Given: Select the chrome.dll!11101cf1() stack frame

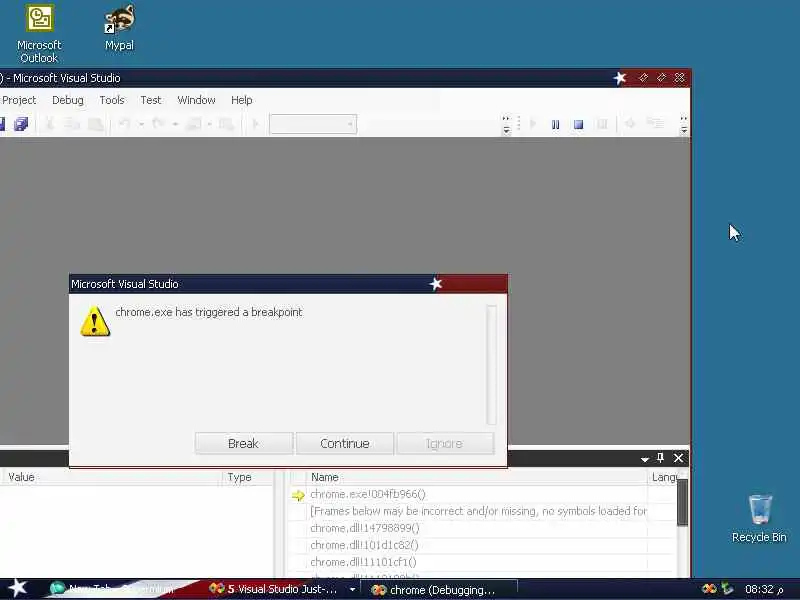Looking at the screenshot, I should click(363, 562).
